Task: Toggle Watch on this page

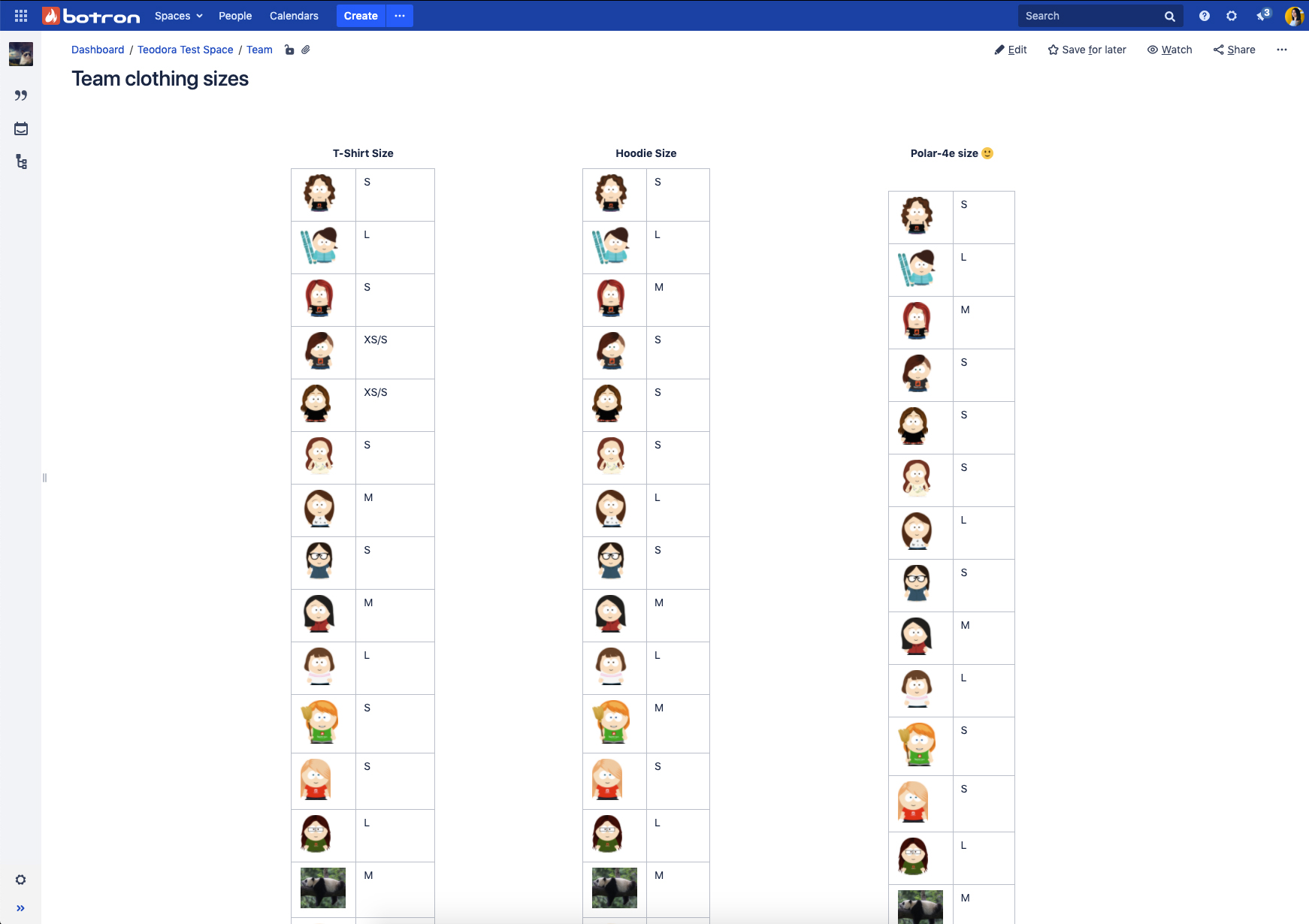Action: pyautogui.click(x=1170, y=50)
